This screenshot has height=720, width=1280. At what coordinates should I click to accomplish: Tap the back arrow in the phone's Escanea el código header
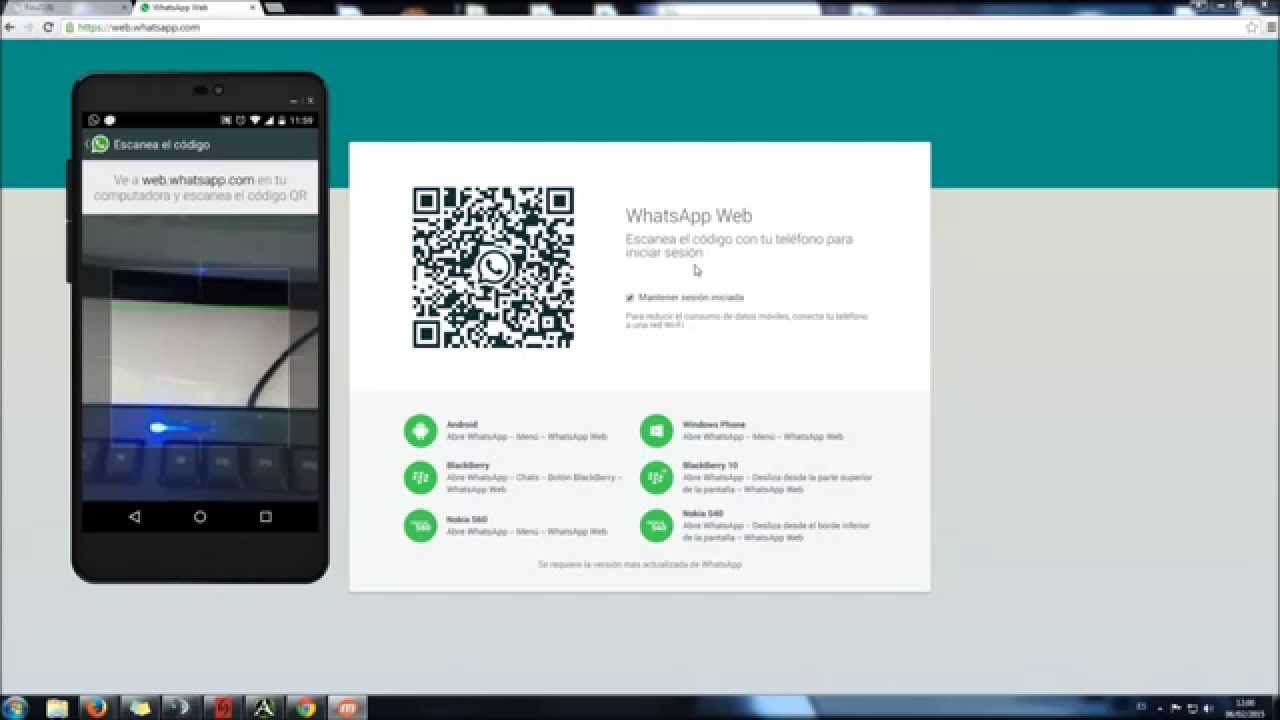(87, 144)
